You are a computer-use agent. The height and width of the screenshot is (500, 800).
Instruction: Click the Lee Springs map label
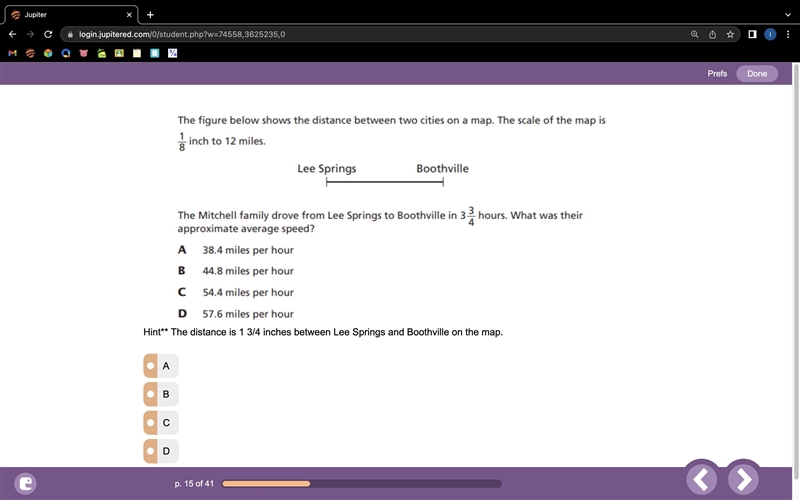click(327, 169)
